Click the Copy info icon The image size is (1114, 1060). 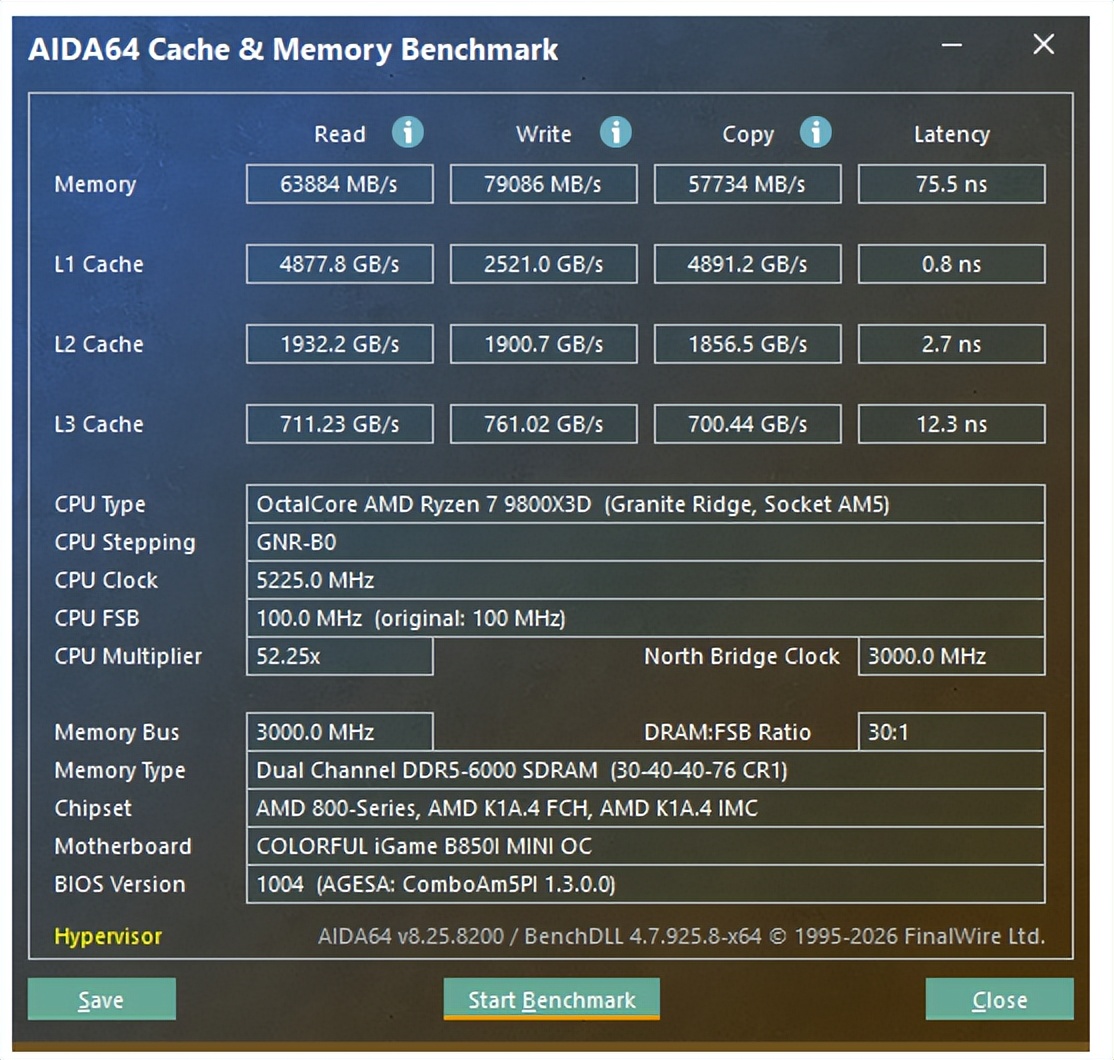[x=816, y=132]
